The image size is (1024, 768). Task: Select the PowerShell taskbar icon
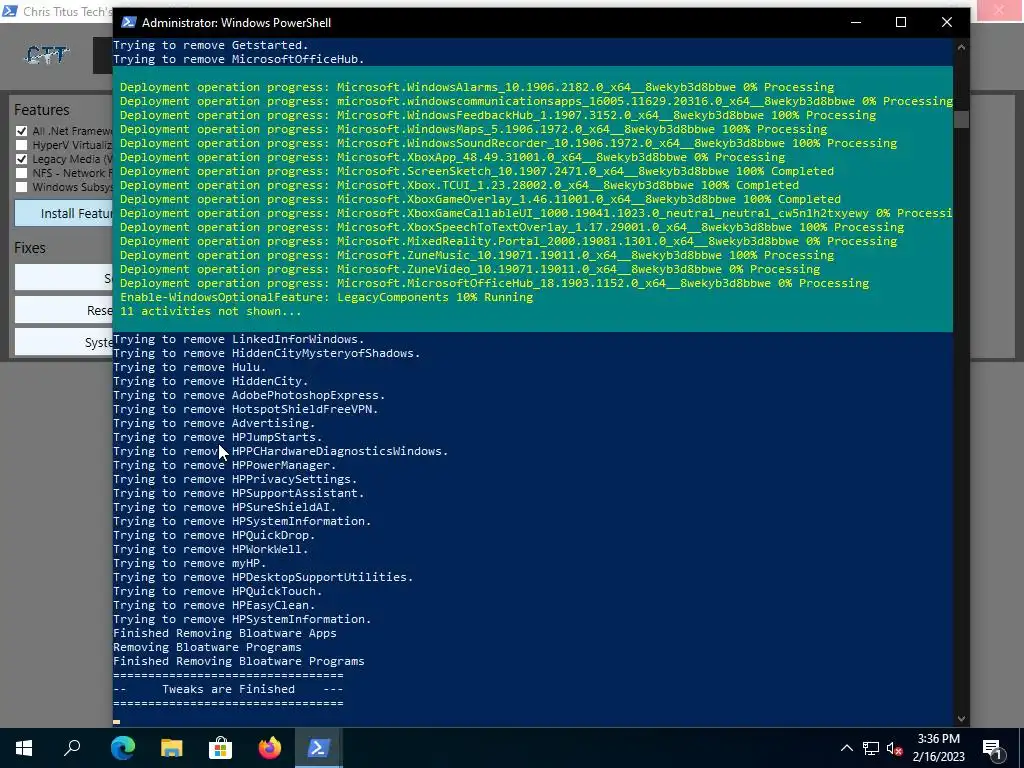pyautogui.click(x=319, y=748)
